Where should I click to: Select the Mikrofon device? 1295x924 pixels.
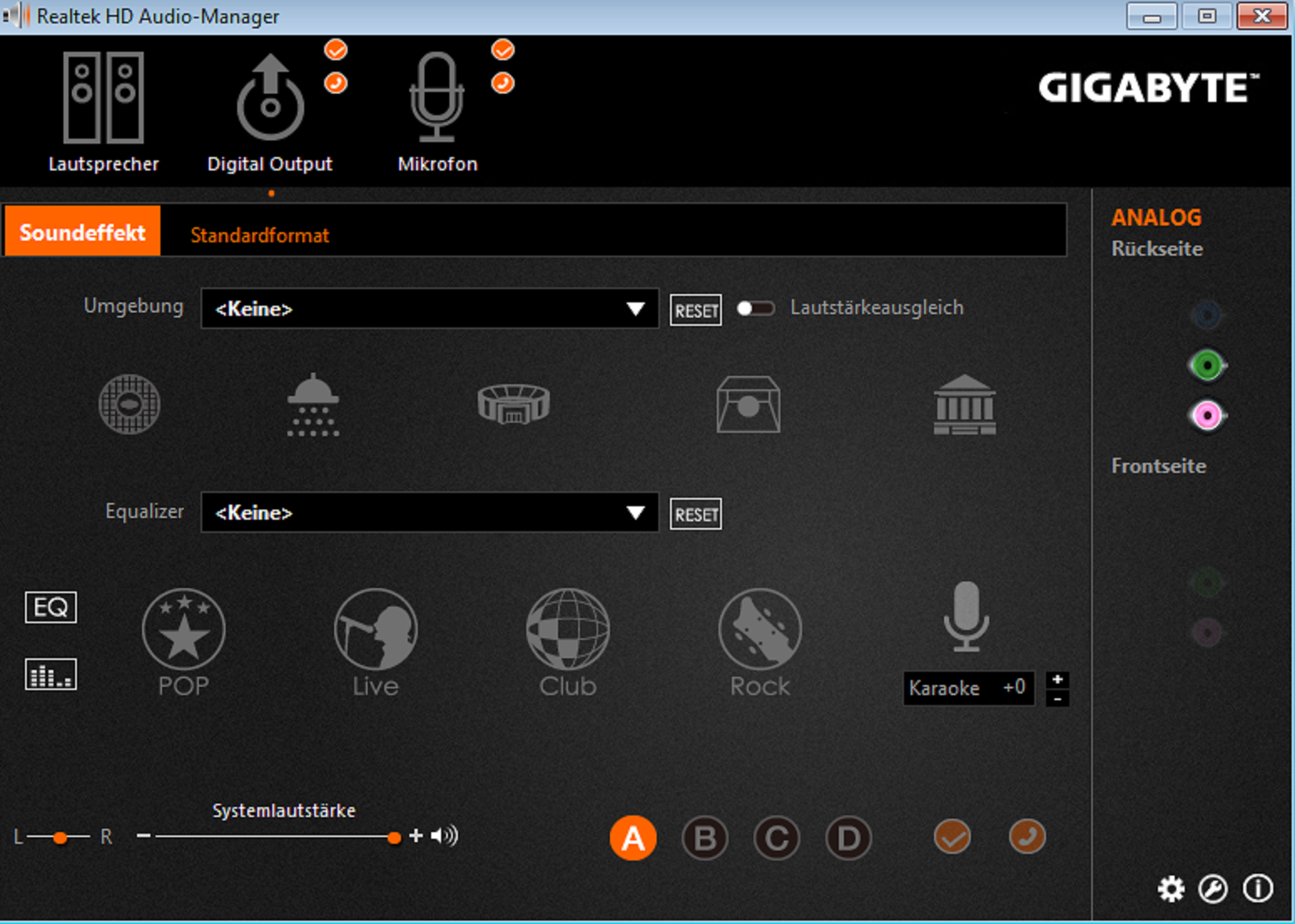(x=437, y=111)
